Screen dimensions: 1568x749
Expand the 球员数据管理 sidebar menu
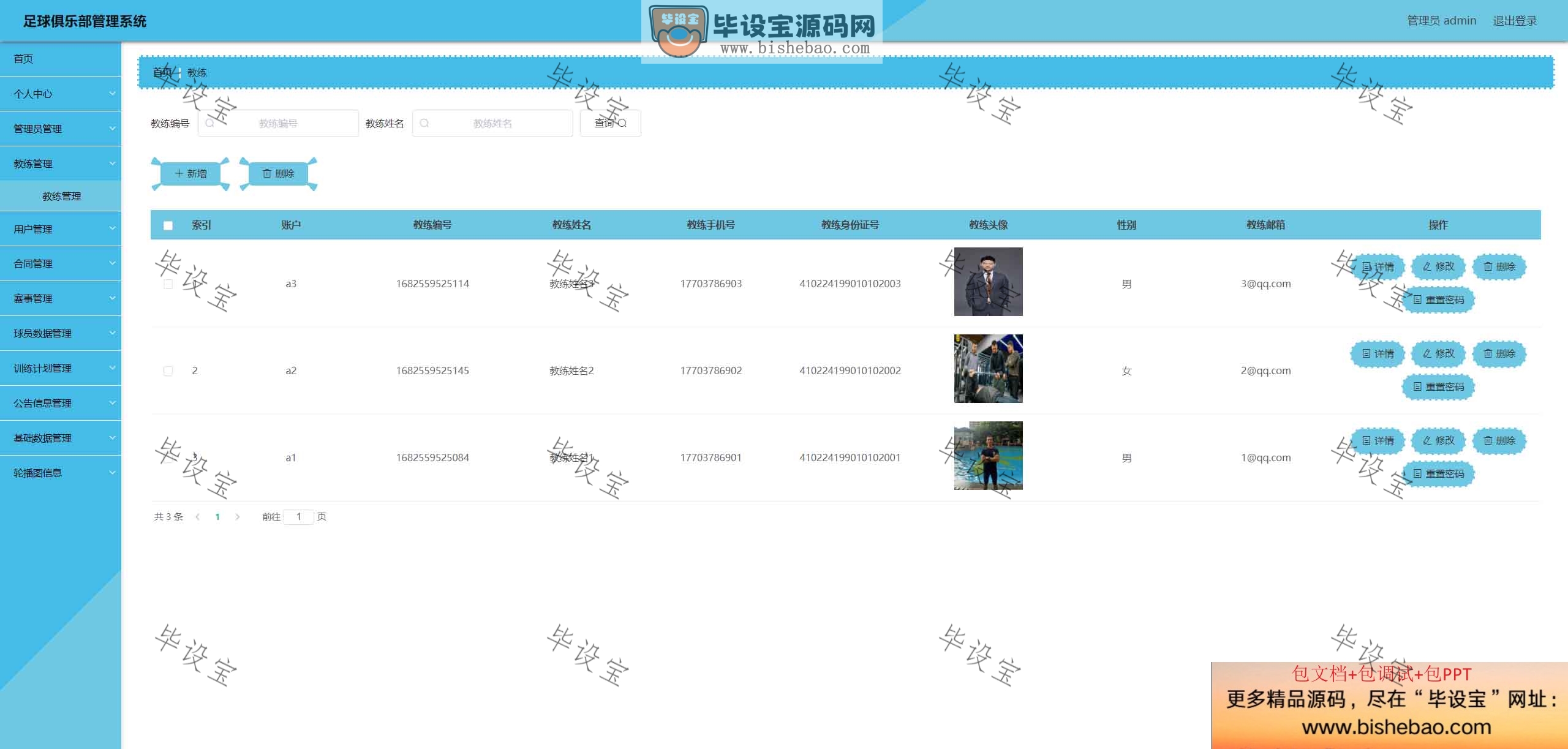pos(61,333)
